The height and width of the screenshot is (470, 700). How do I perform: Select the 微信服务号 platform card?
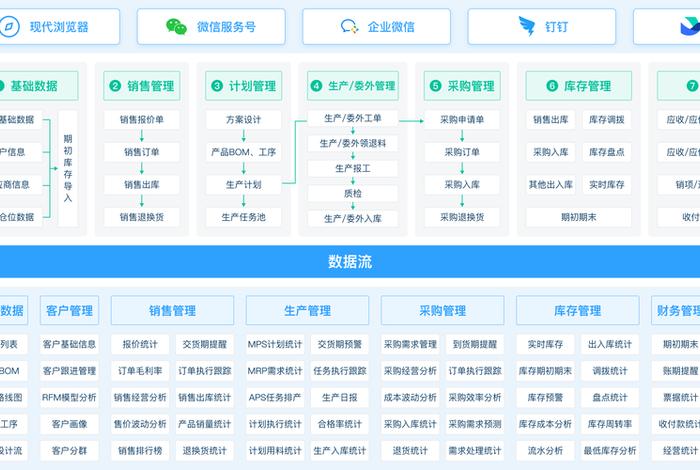(211, 27)
